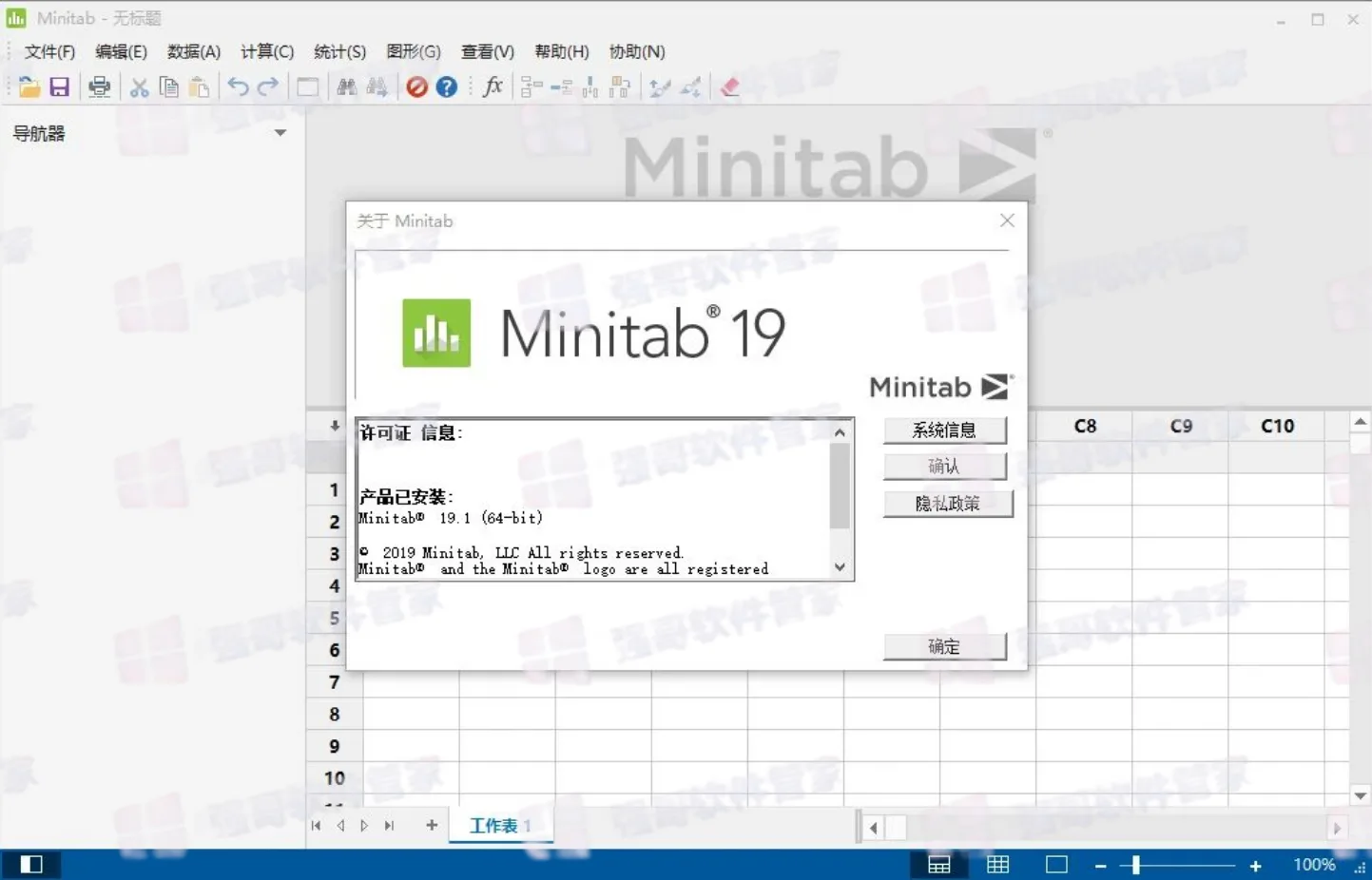Close the 关于 Minitab dialog with X
Viewport: 1372px width, 880px height.
coord(1008,220)
